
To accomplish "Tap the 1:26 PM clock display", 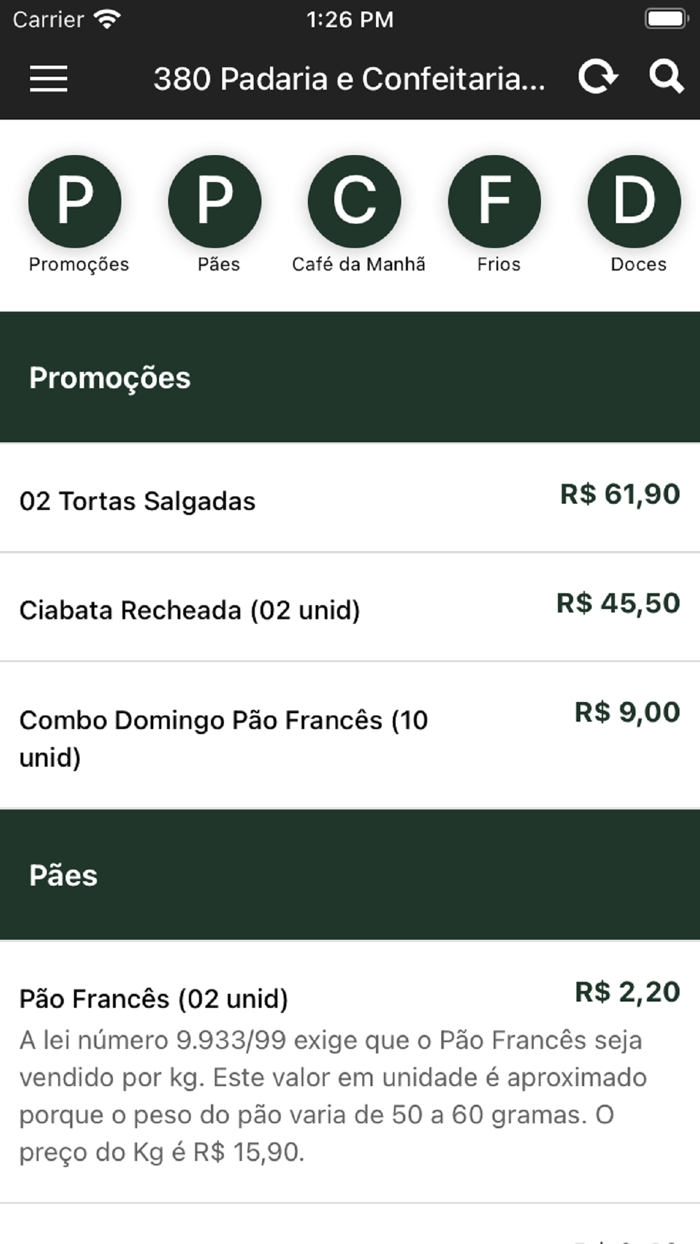I will click(347, 17).
